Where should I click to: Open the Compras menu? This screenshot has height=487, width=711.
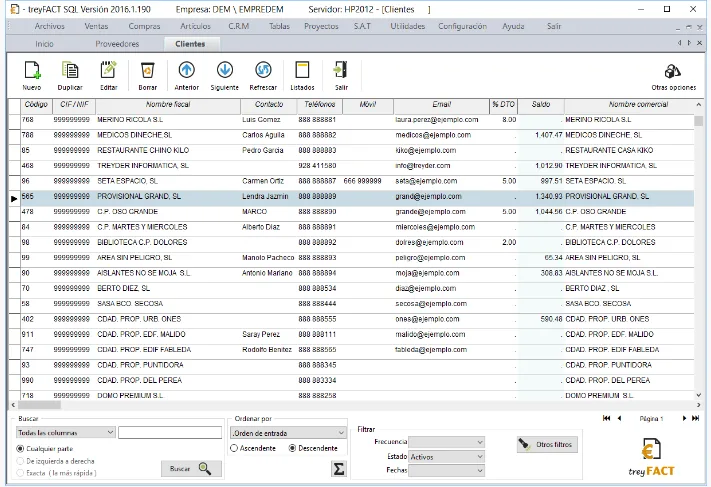pos(144,26)
